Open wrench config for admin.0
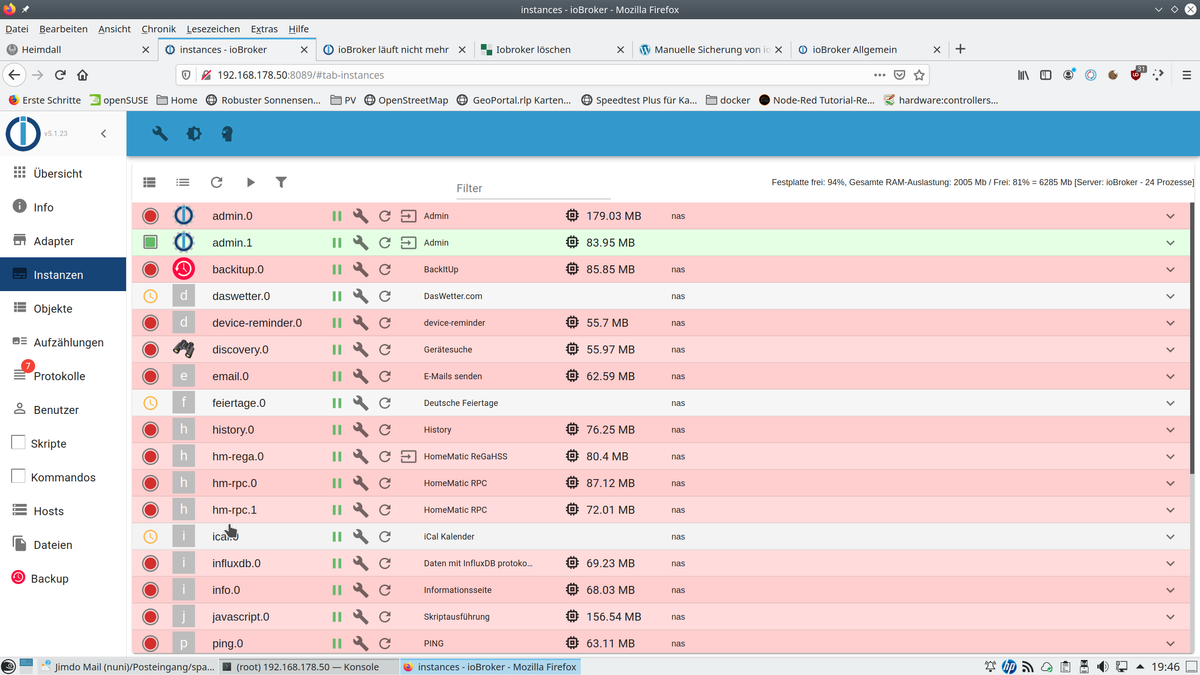1200x675 pixels. tap(360, 216)
